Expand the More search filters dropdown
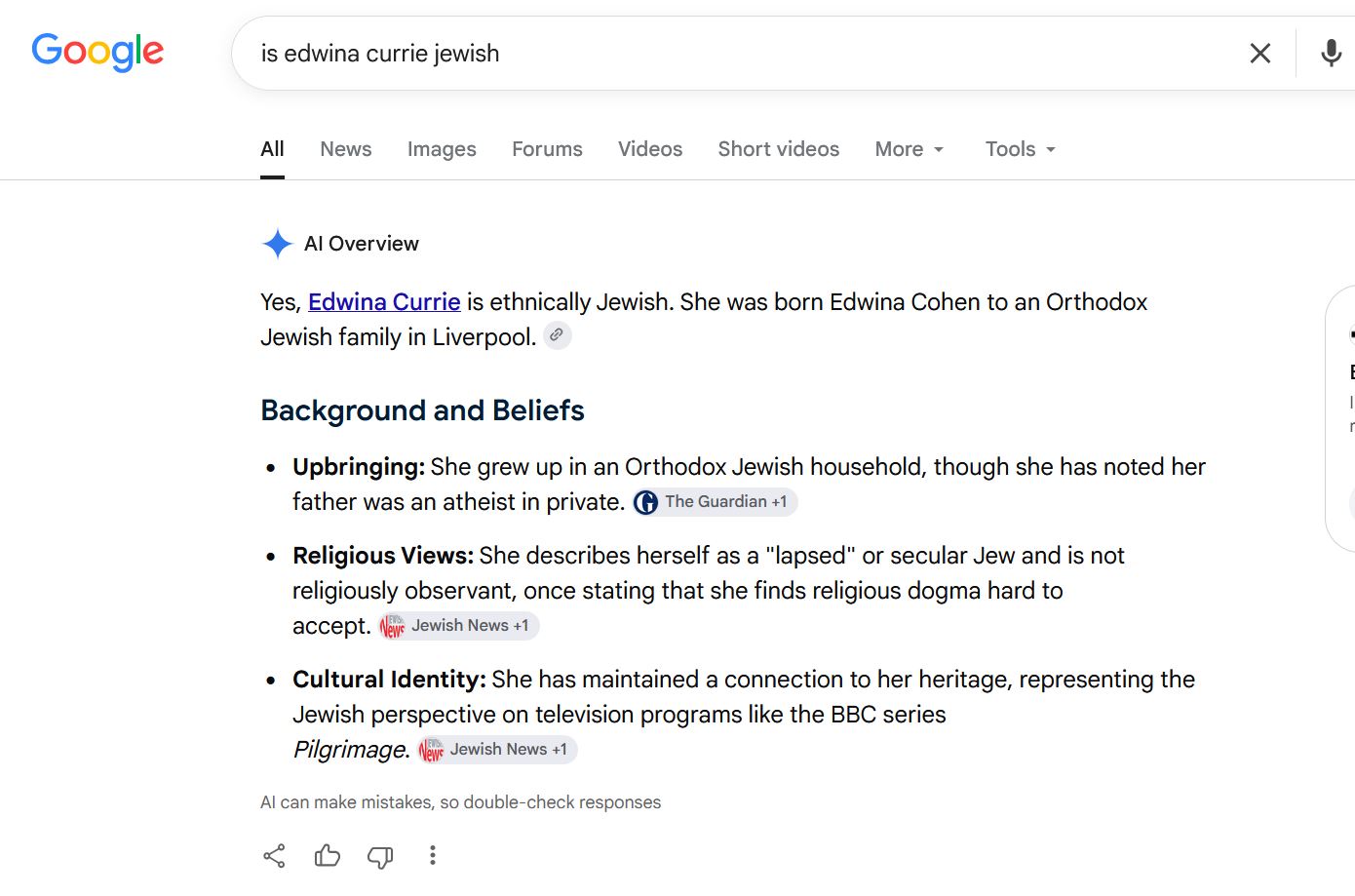 point(910,149)
